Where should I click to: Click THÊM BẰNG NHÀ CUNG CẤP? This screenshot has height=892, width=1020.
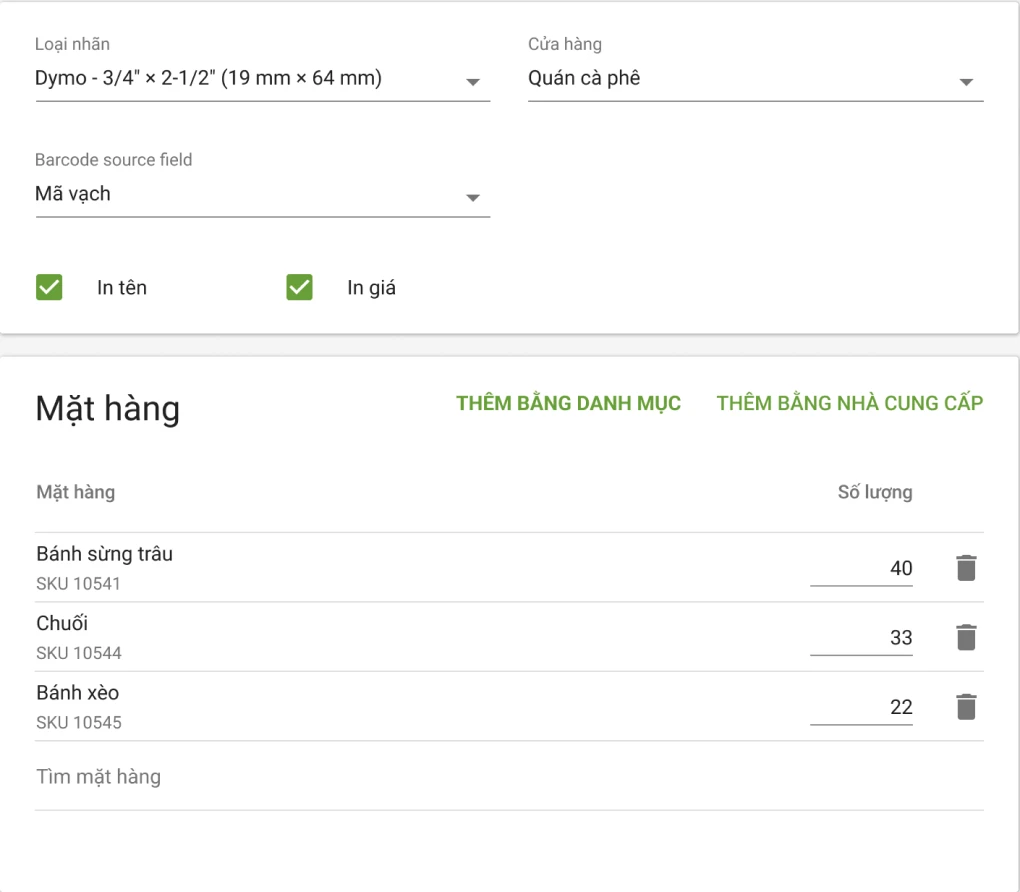(849, 403)
